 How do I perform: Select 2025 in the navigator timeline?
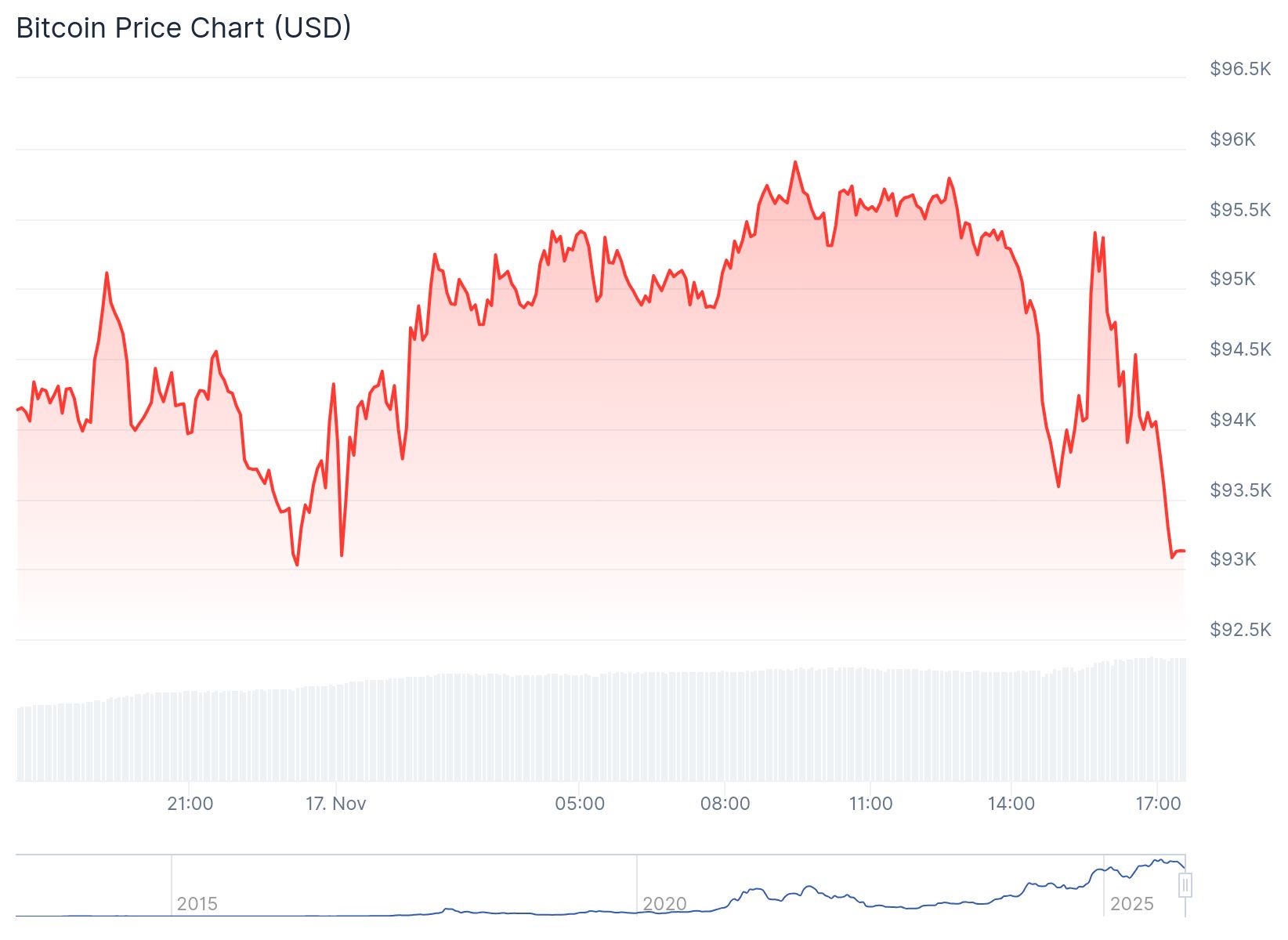click(x=1132, y=904)
